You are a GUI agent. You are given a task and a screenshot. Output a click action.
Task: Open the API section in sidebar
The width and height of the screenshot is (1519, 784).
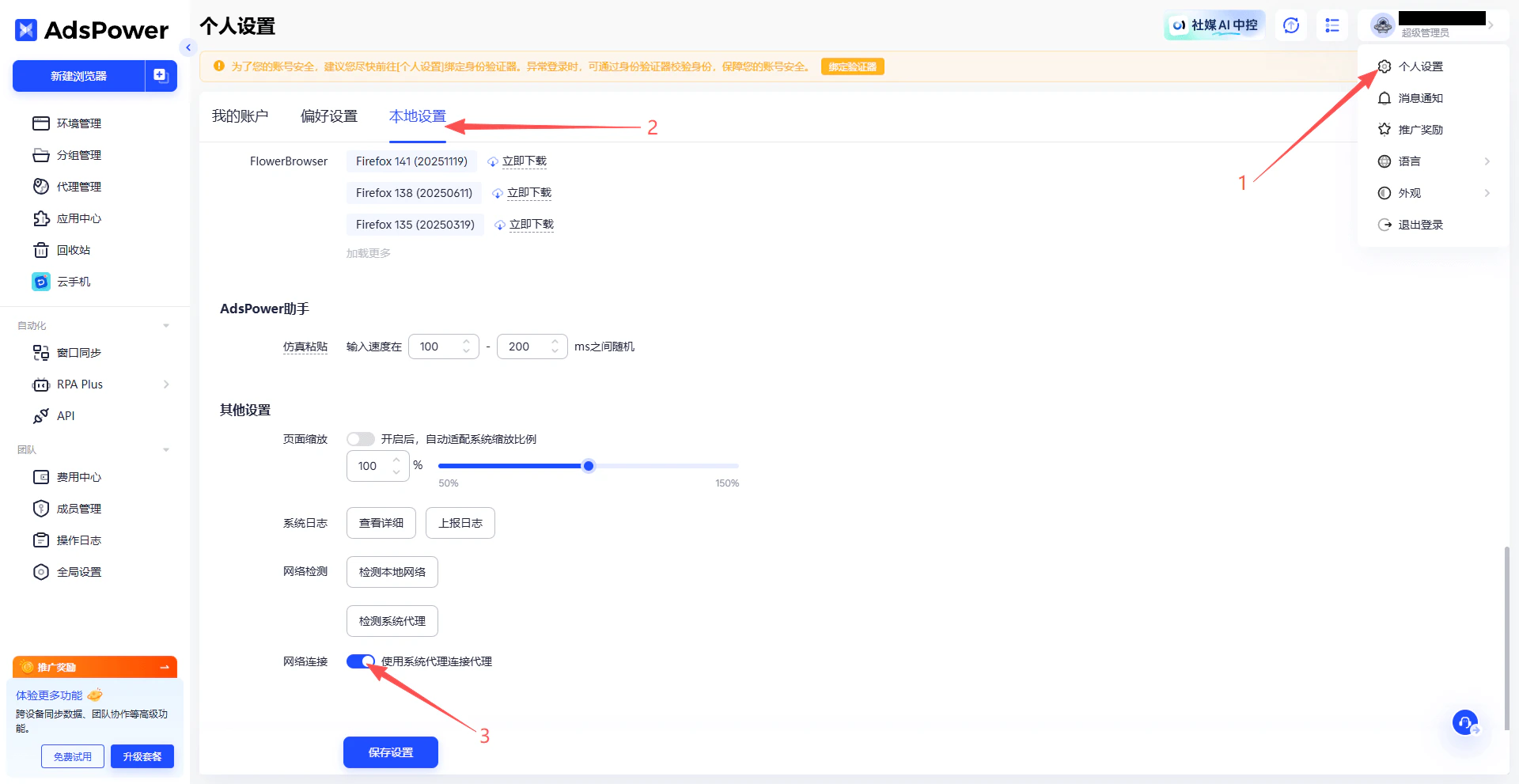tap(66, 415)
